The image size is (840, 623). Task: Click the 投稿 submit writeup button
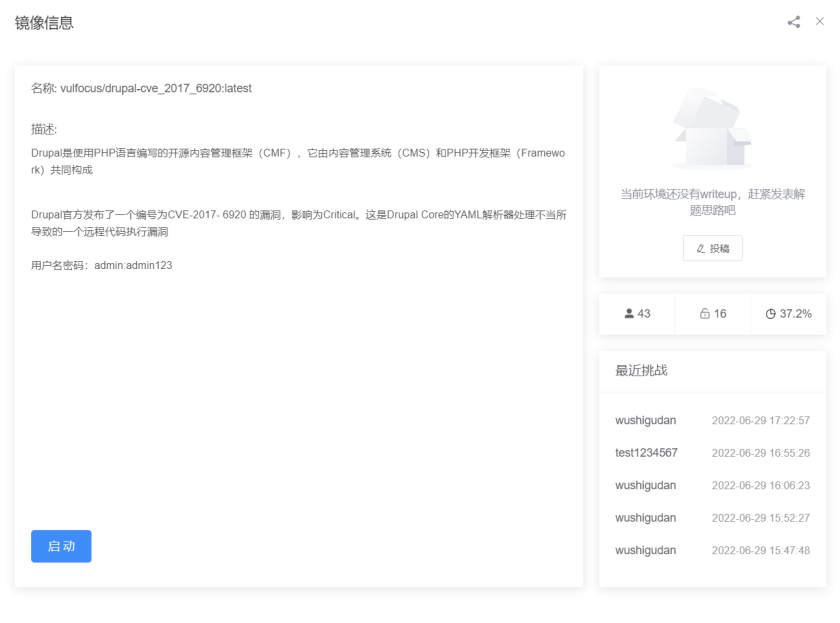coord(712,248)
